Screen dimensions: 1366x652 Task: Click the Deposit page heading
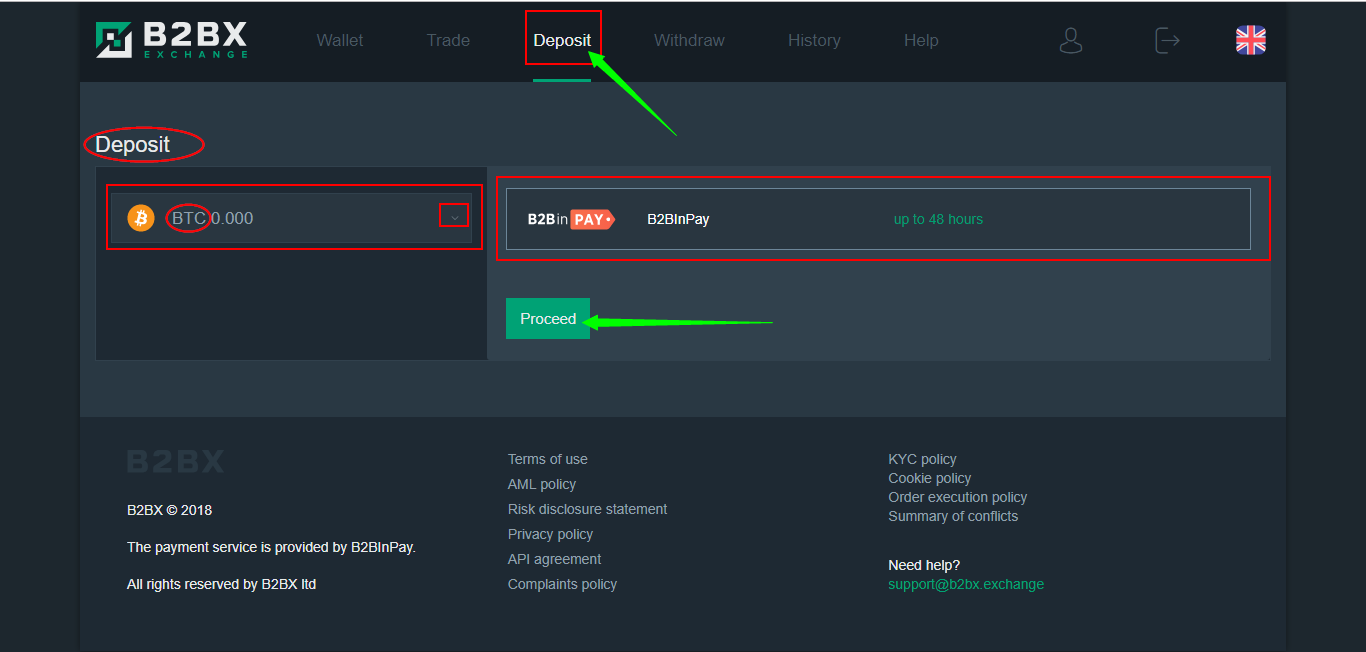132,145
